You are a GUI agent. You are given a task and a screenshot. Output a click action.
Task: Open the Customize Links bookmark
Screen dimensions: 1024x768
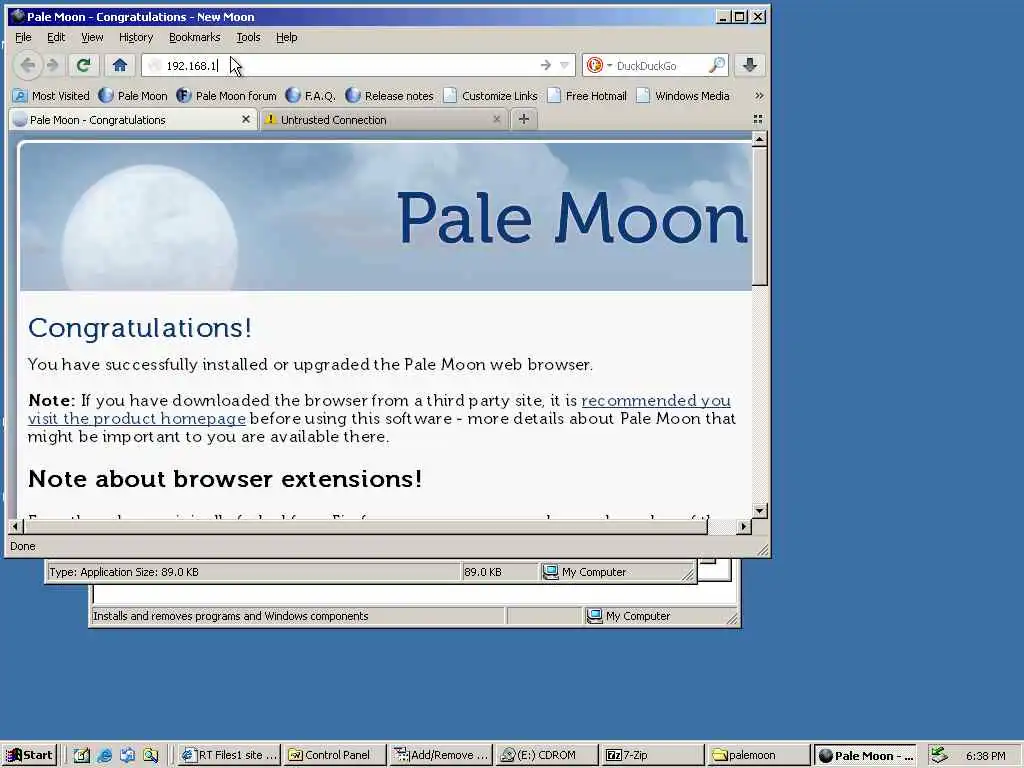click(x=490, y=95)
